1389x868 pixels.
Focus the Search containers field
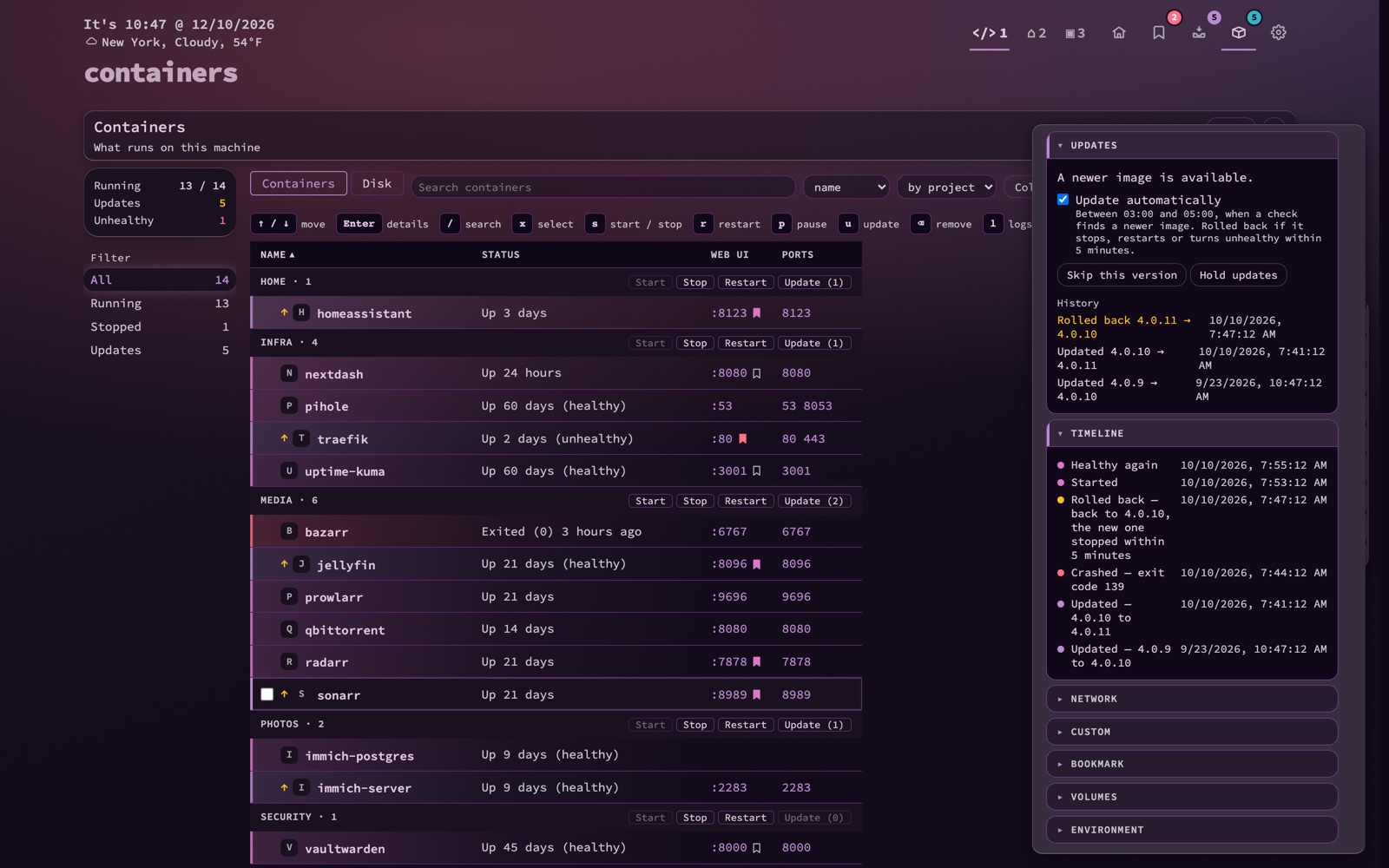603,187
